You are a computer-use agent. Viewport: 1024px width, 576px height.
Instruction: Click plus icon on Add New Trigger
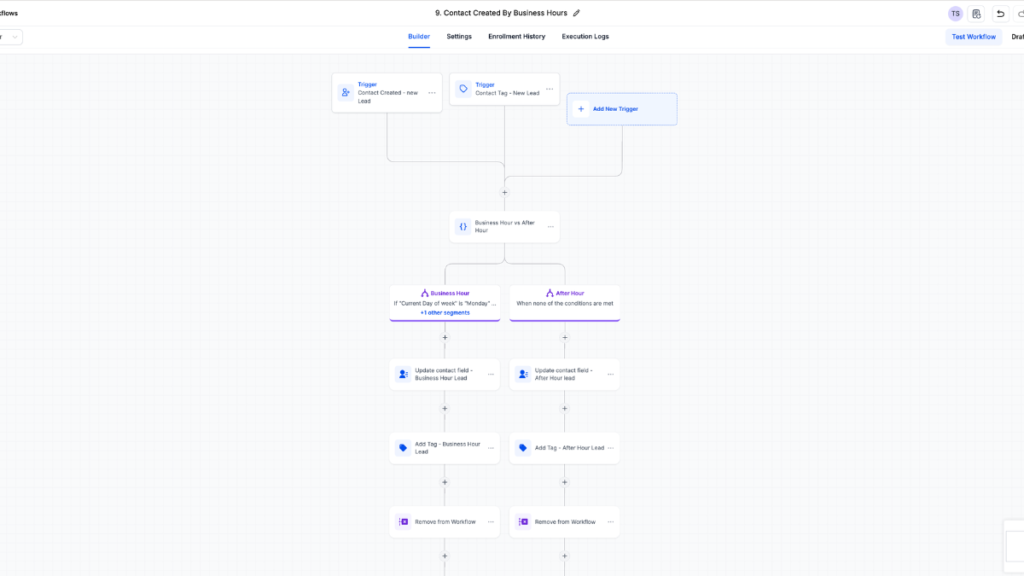[x=581, y=109]
